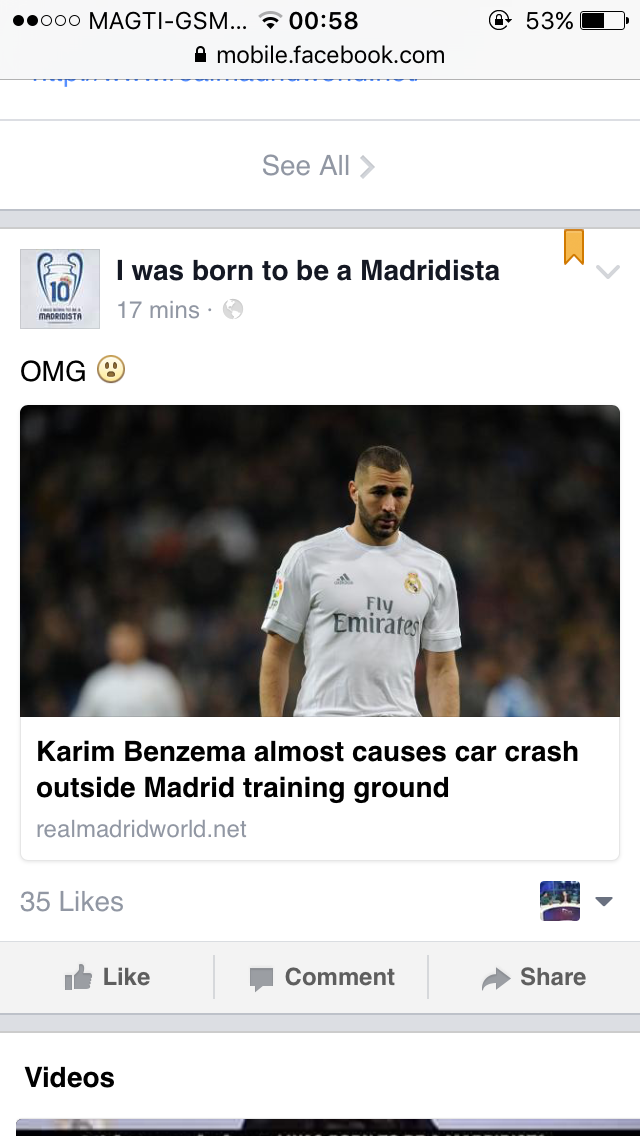Open the page's profile picture thumbnail
This screenshot has height=1136, width=640.
tap(60, 289)
